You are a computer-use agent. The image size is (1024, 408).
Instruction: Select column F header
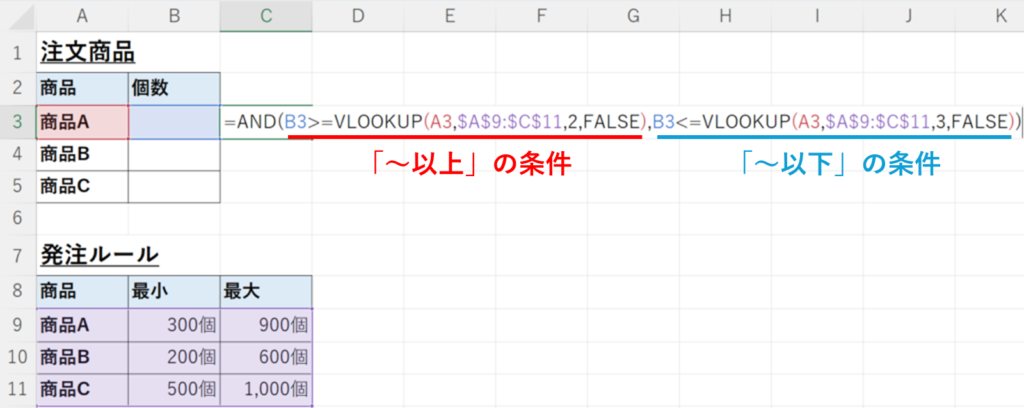tap(541, 16)
